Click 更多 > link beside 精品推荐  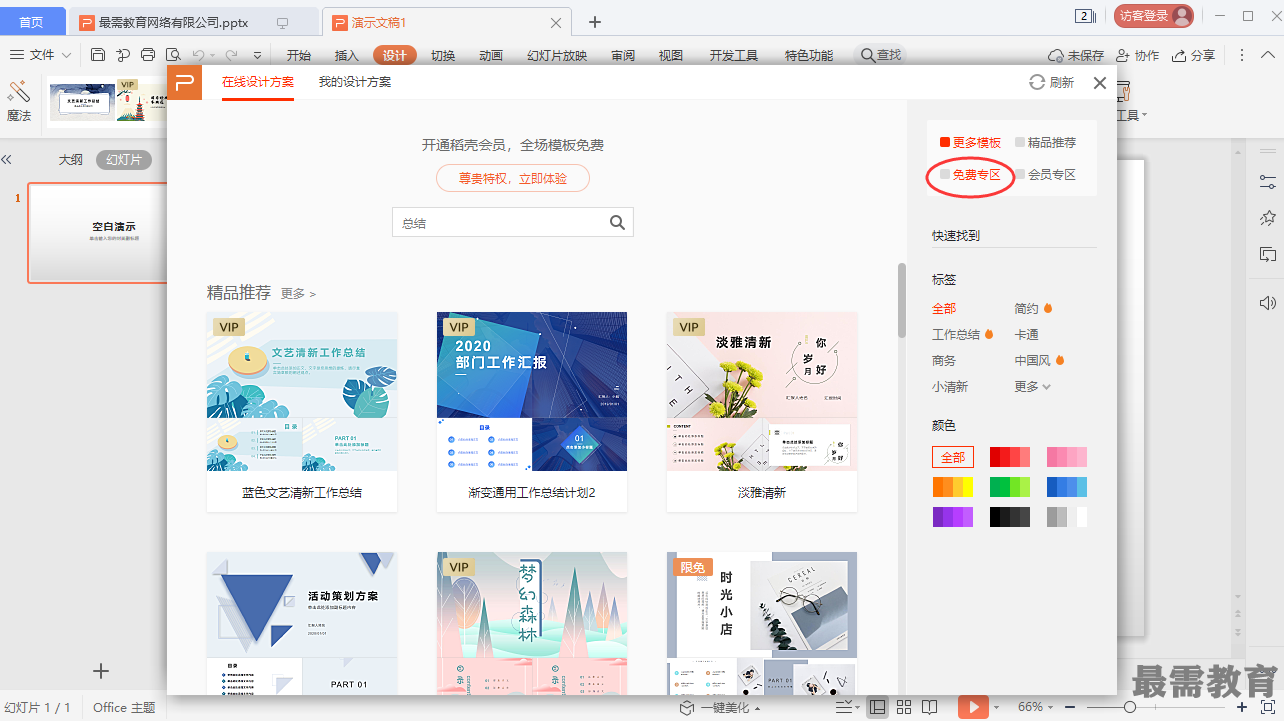coord(298,294)
